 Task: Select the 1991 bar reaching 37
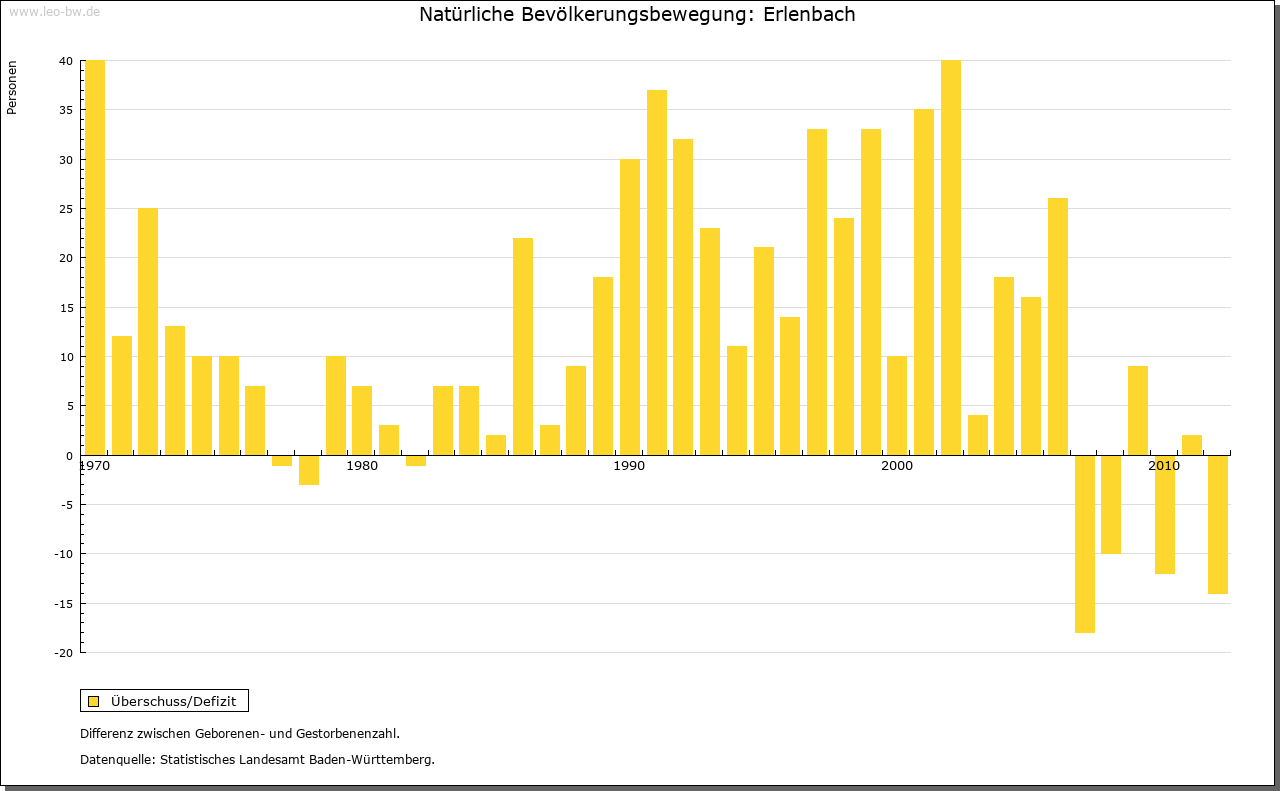pyautogui.click(x=656, y=272)
